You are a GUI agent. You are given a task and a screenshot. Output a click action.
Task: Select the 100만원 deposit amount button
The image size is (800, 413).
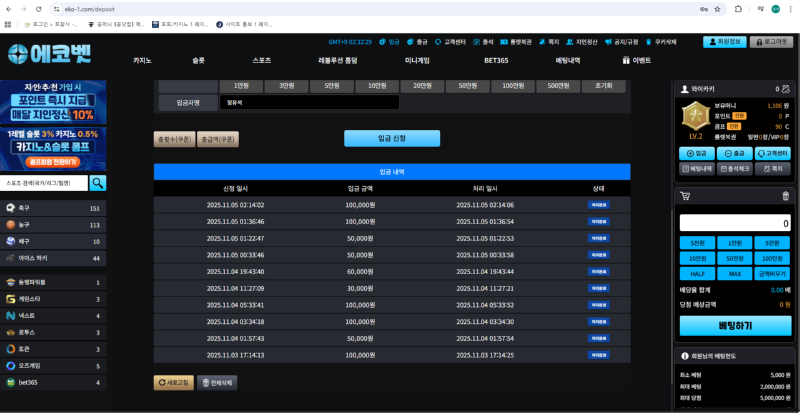tap(513, 86)
